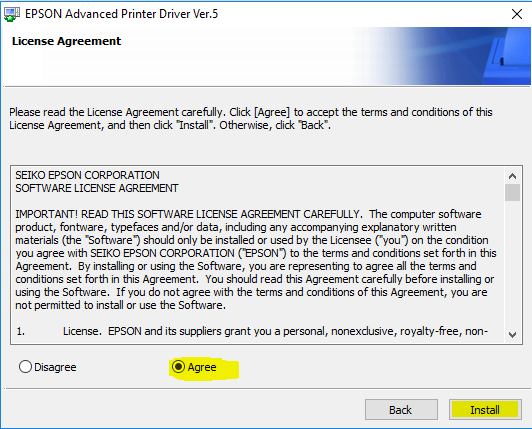Screen dimensions: 532x429
Task: Click the scrollbar track below the thumb
Action: coord(512,264)
